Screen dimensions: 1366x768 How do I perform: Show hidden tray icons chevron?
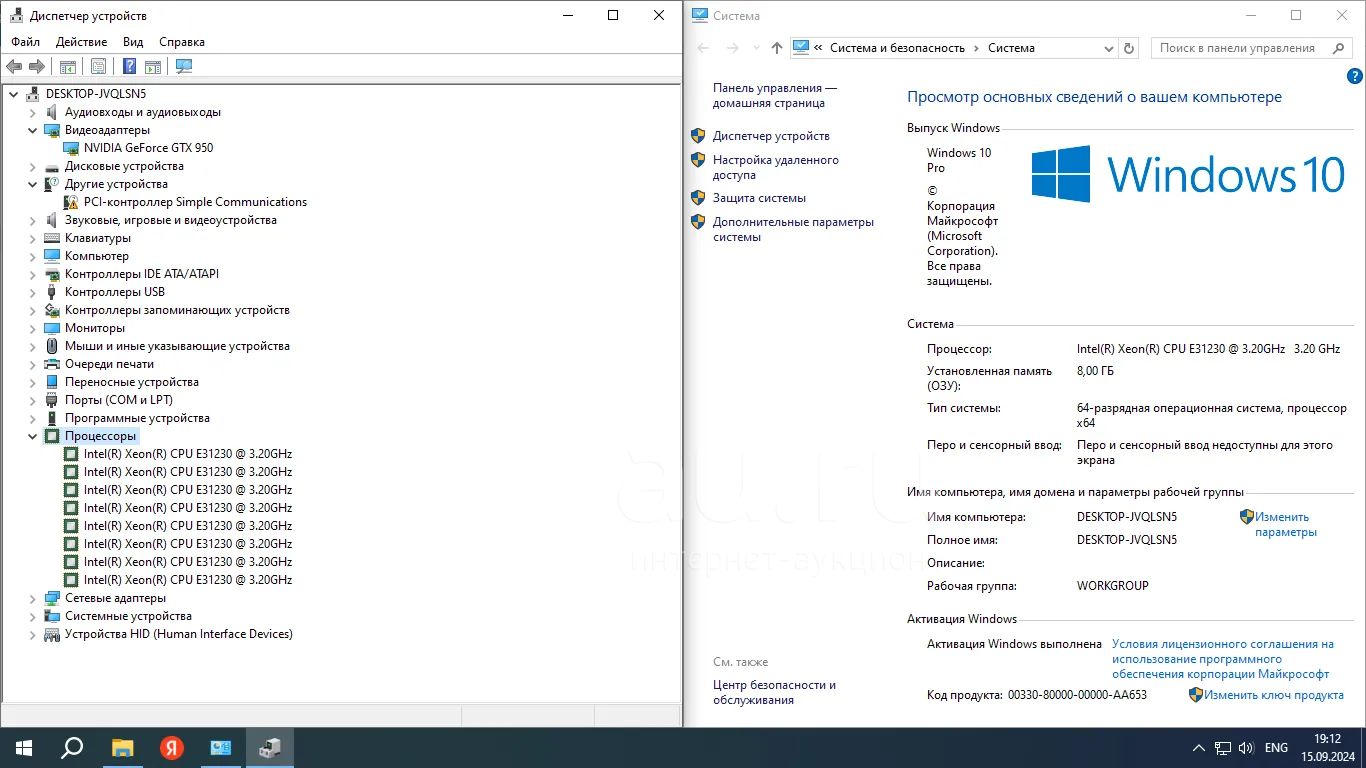[1199, 748]
